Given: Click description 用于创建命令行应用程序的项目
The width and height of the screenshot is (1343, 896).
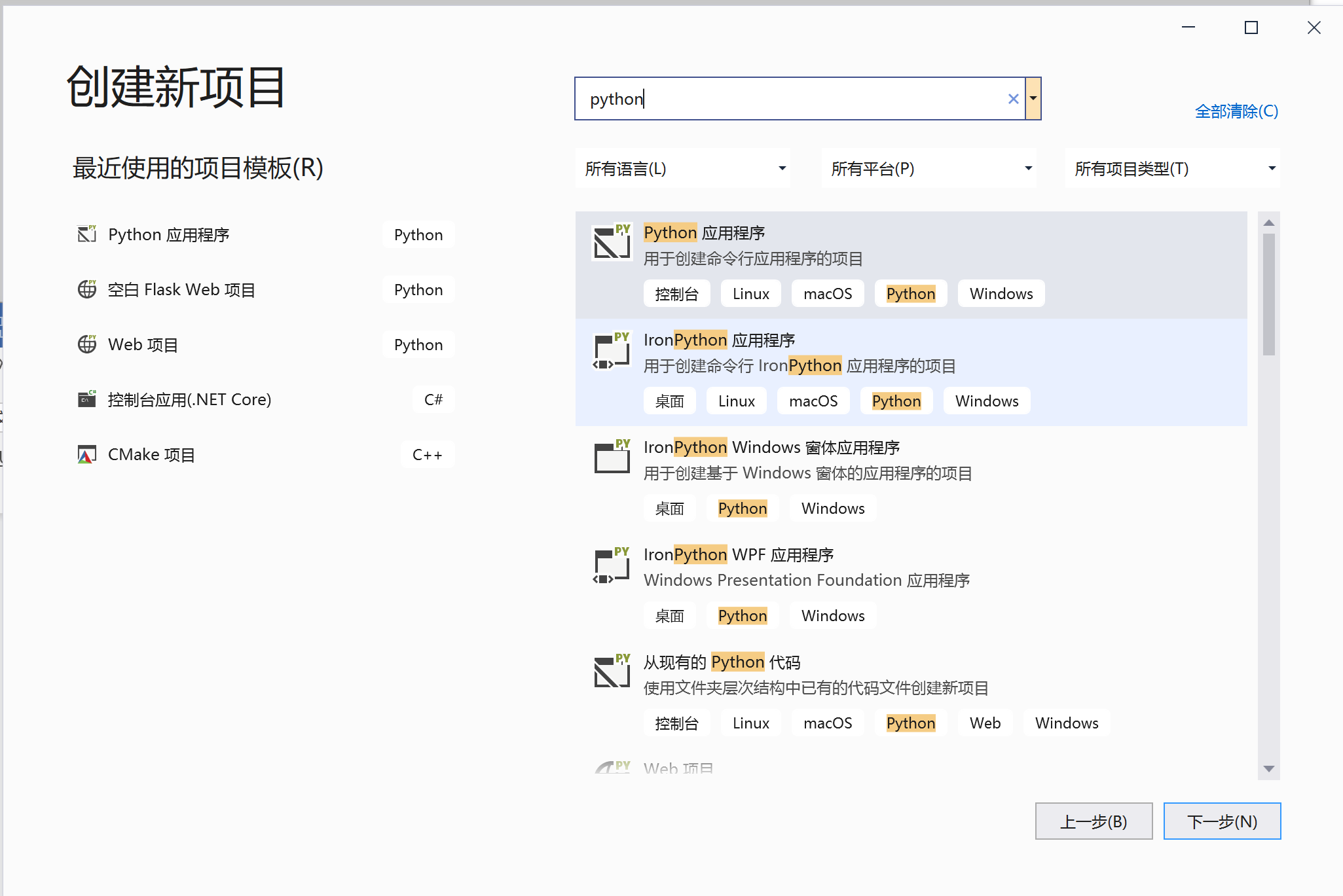Looking at the screenshot, I should coord(753,259).
